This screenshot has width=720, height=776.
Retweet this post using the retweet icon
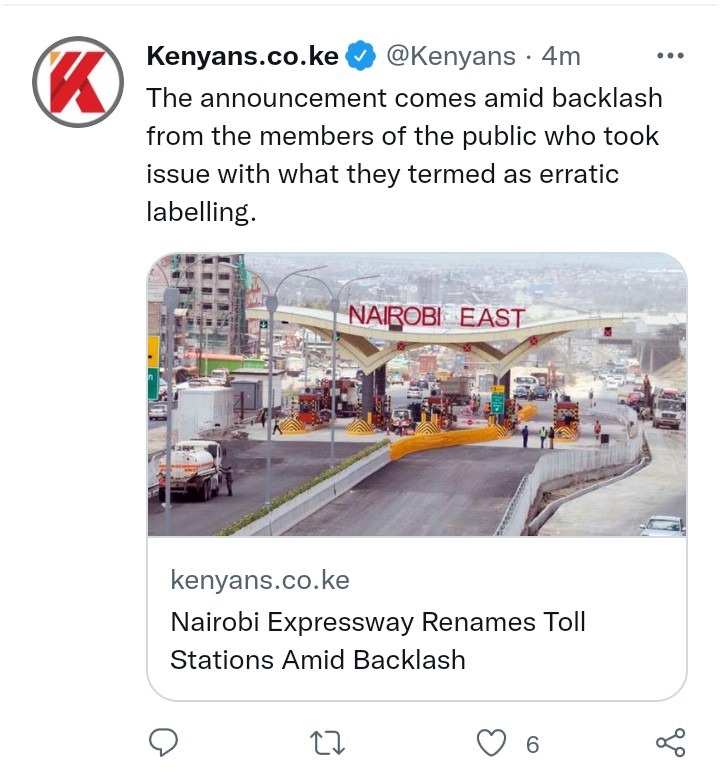click(327, 743)
